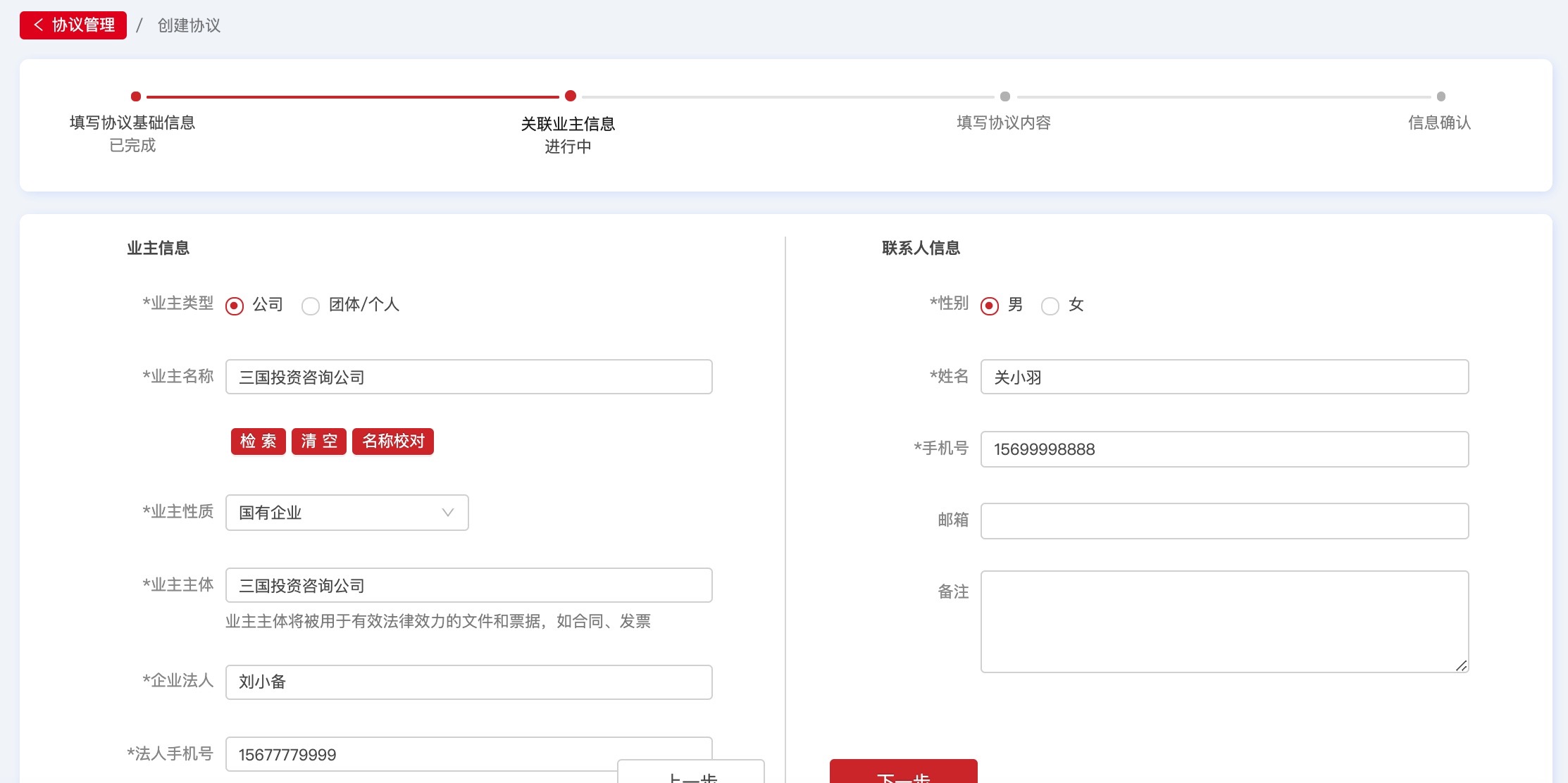This screenshot has width=1568, height=783.
Task: Select 团体/个人 owner type radio
Action: (x=311, y=306)
